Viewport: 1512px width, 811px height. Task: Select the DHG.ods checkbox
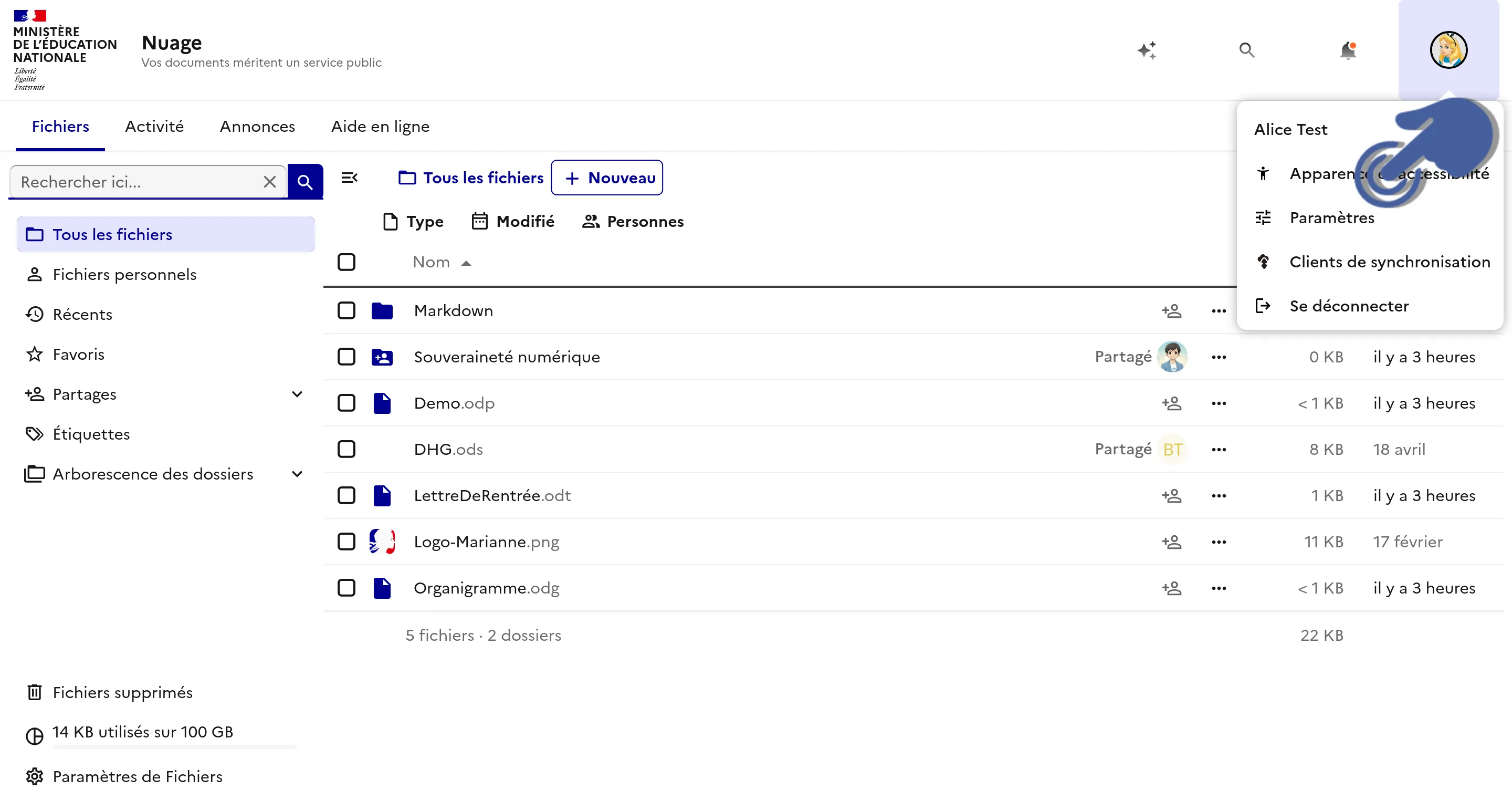(x=346, y=449)
